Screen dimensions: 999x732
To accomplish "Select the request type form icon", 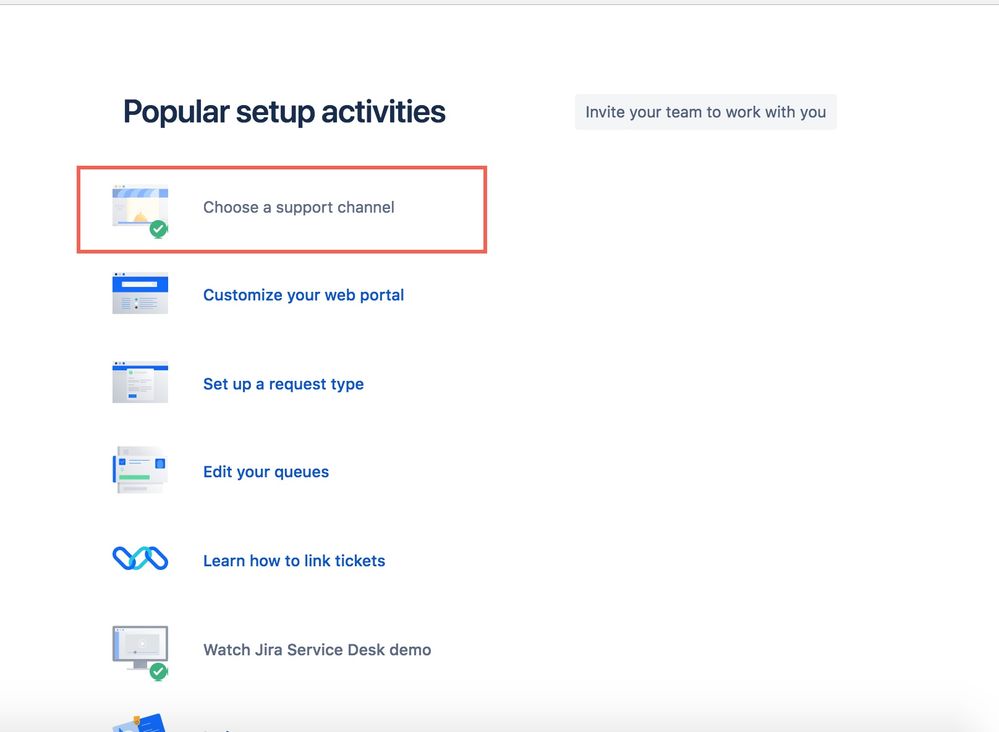I will tap(140, 382).
